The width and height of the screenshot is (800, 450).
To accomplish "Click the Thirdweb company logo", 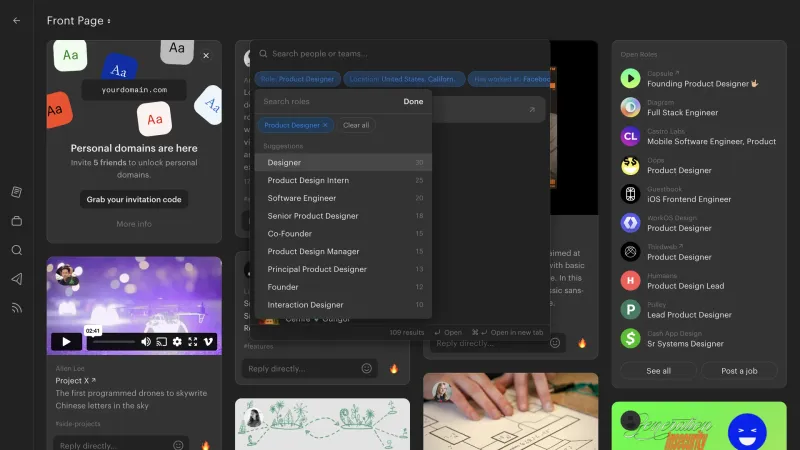I will click(631, 252).
